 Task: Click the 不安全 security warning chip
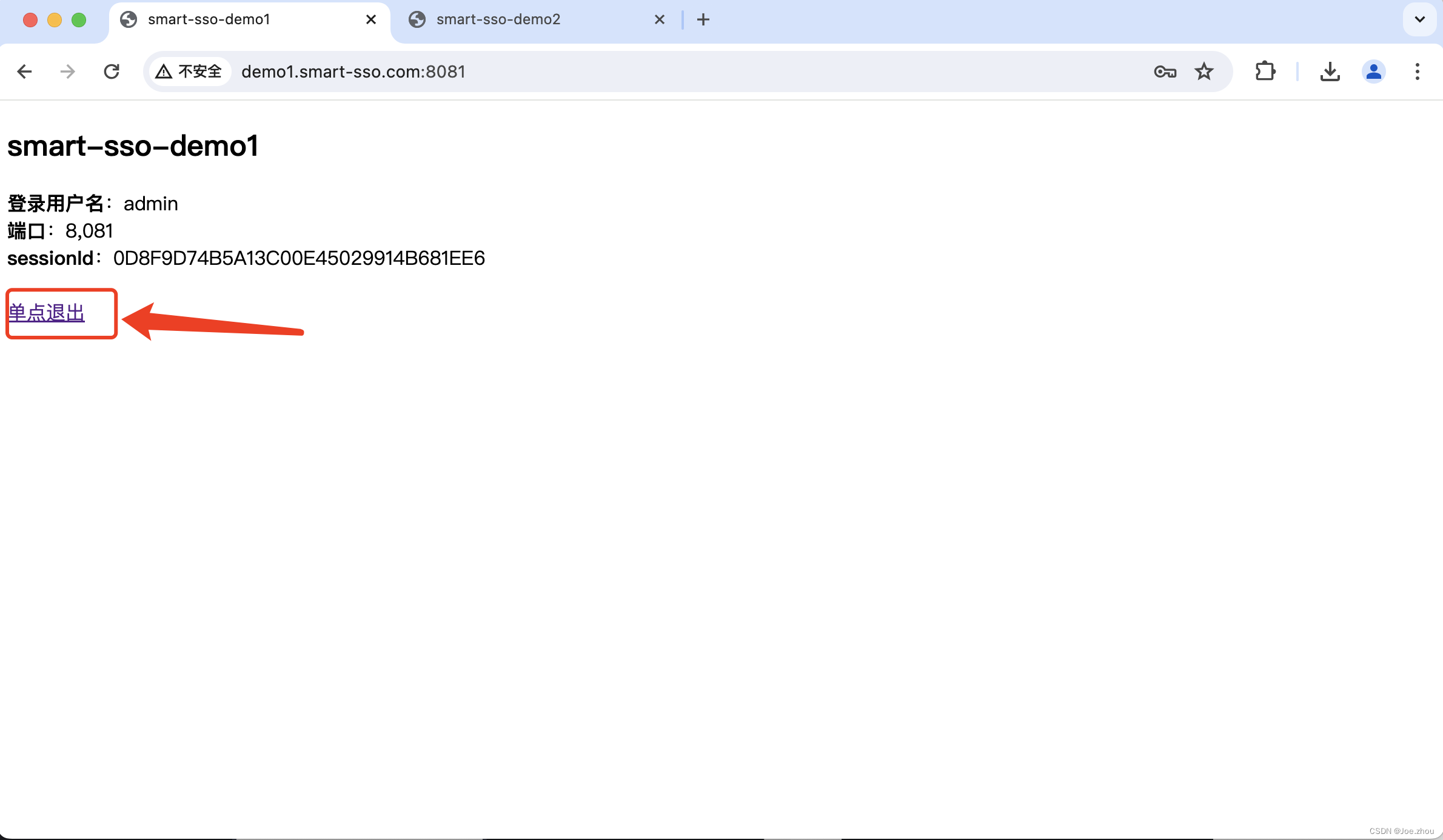click(189, 72)
